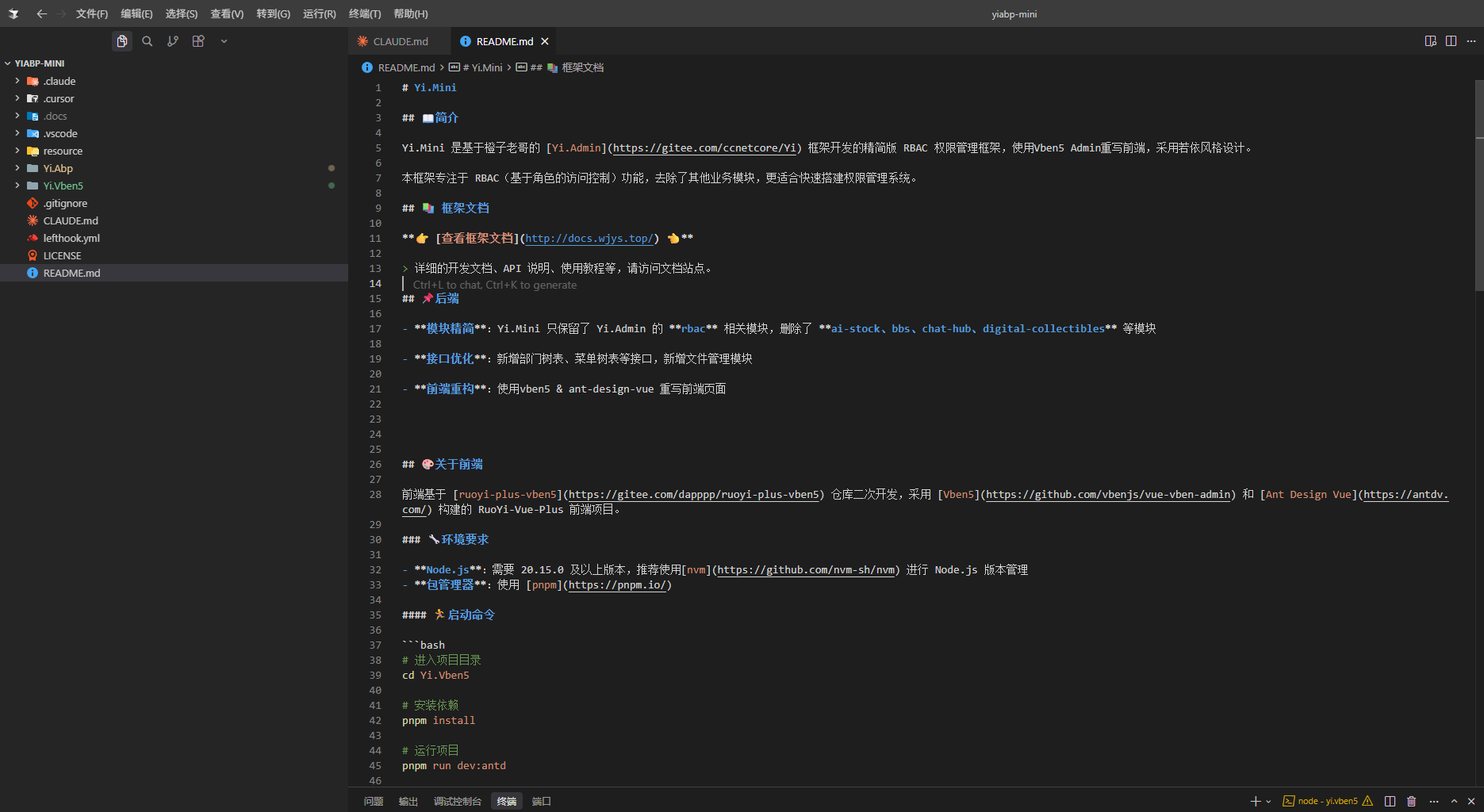The width and height of the screenshot is (1484, 812).
Task: Open the 终端(T) menu
Action: [365, 13]
